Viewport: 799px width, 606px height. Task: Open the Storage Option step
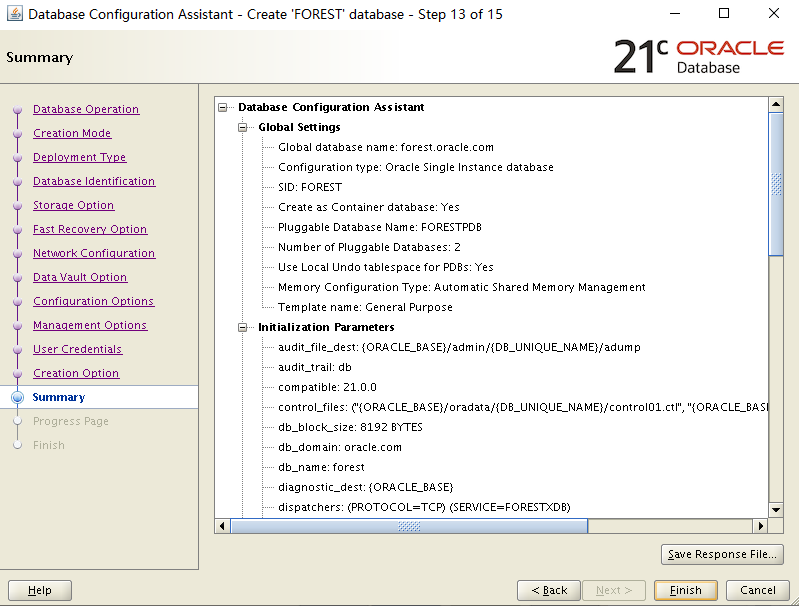[x=73, y=206]
